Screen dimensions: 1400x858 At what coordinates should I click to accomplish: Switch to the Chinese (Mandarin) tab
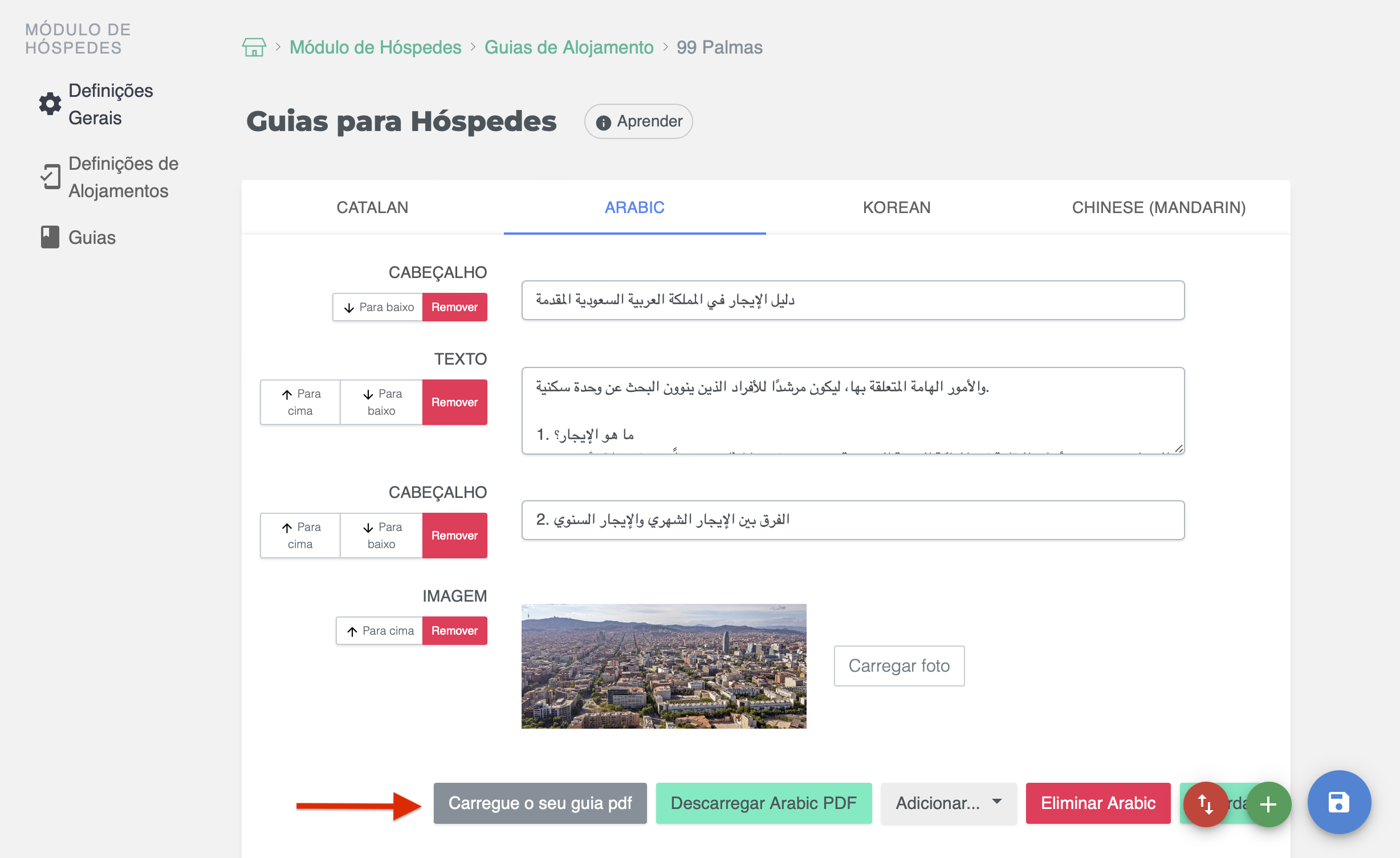(x=1158, y=207)
